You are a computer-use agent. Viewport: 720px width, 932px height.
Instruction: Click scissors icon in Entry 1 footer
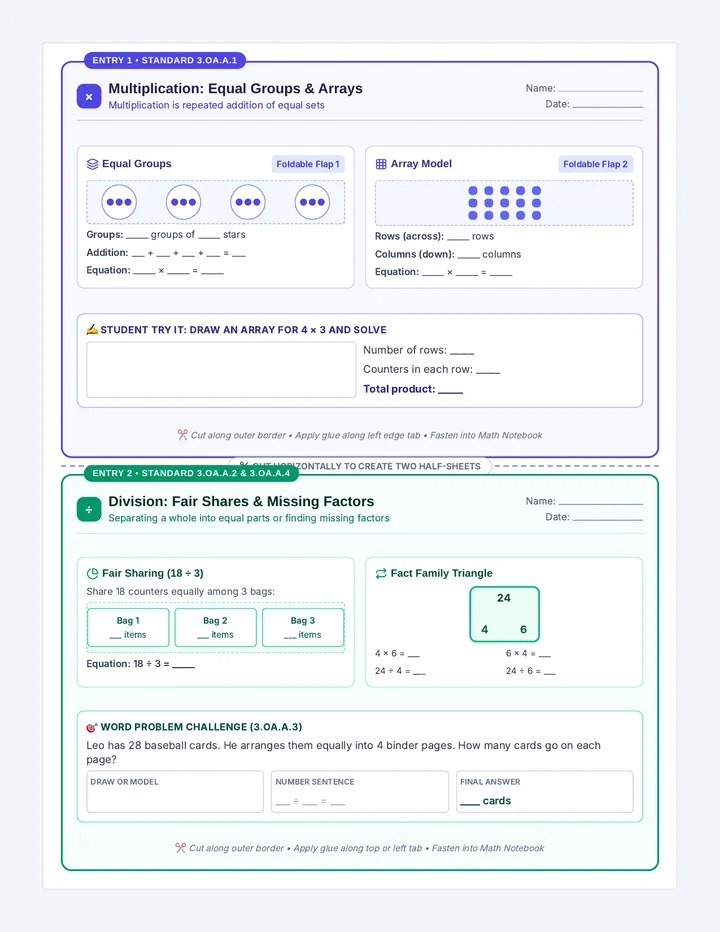point(183,435)
